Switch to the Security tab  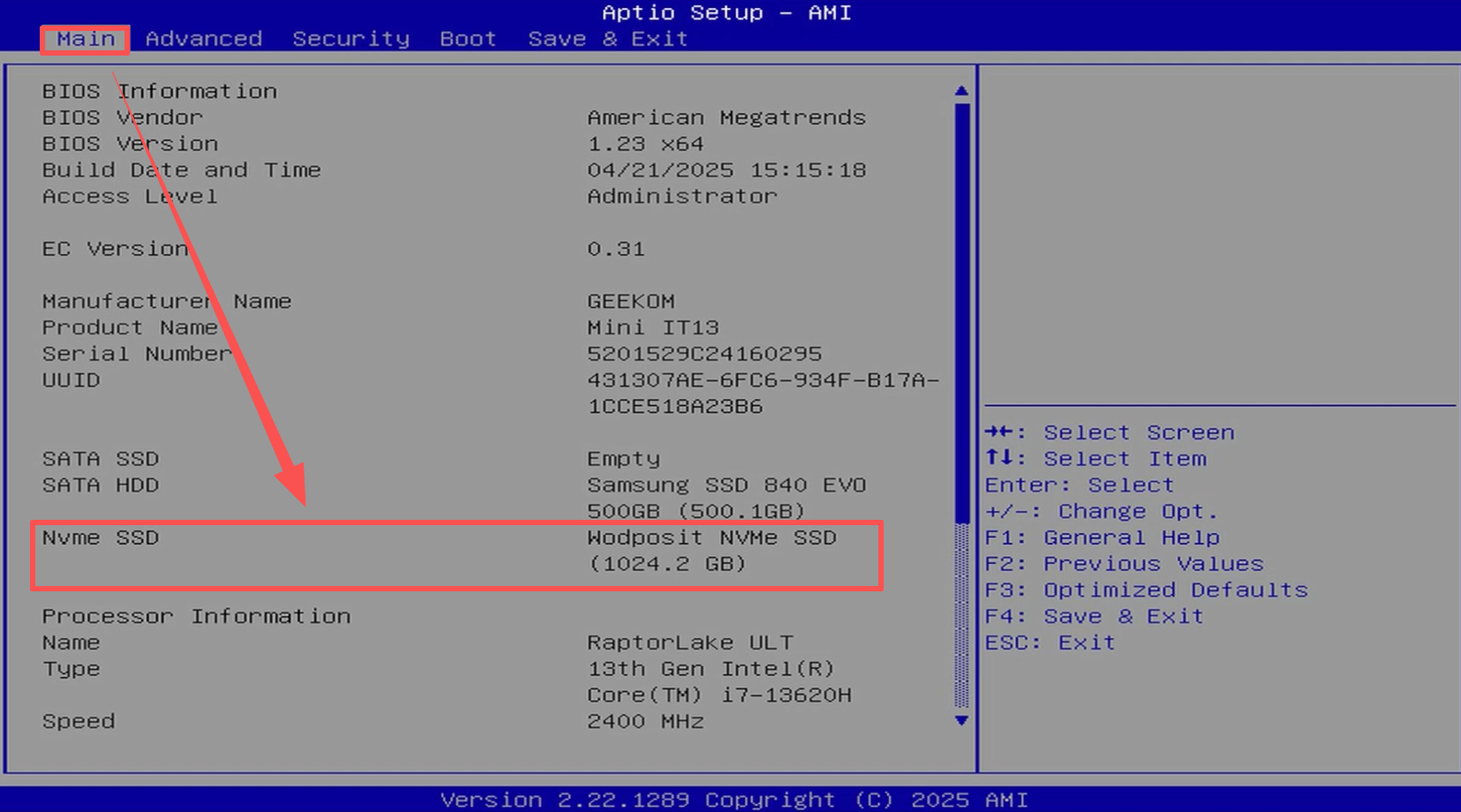(350, 39)
